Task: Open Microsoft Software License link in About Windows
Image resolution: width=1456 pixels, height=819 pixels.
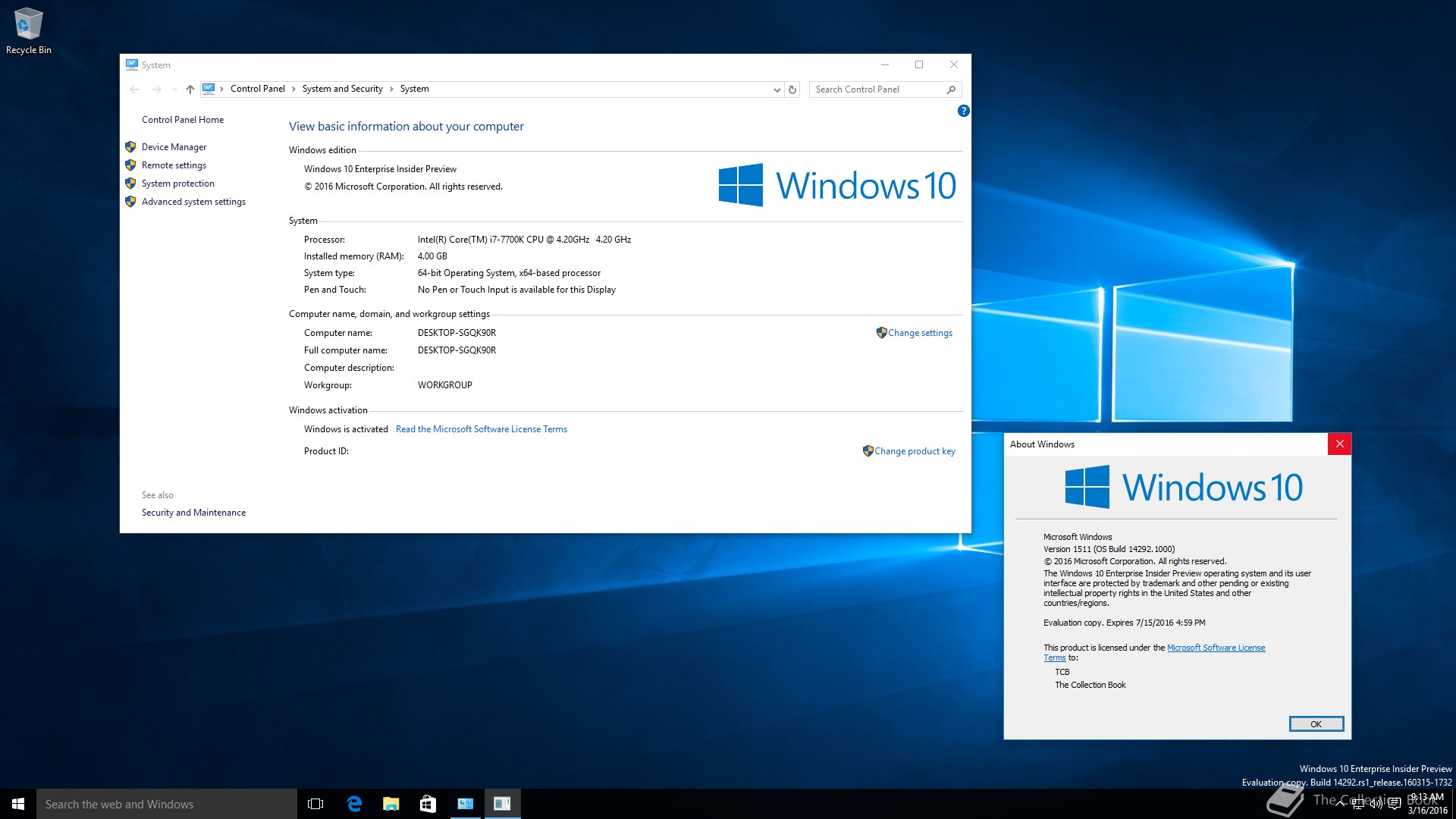Action: (1216, 648)
